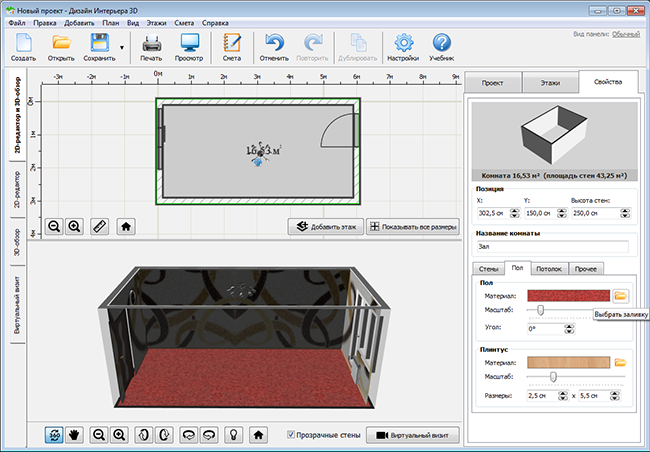Image resolution: width=650 pixels, height=452 pixels.
Task: Open floor material folder icon
Action: [x=621, y=296]
